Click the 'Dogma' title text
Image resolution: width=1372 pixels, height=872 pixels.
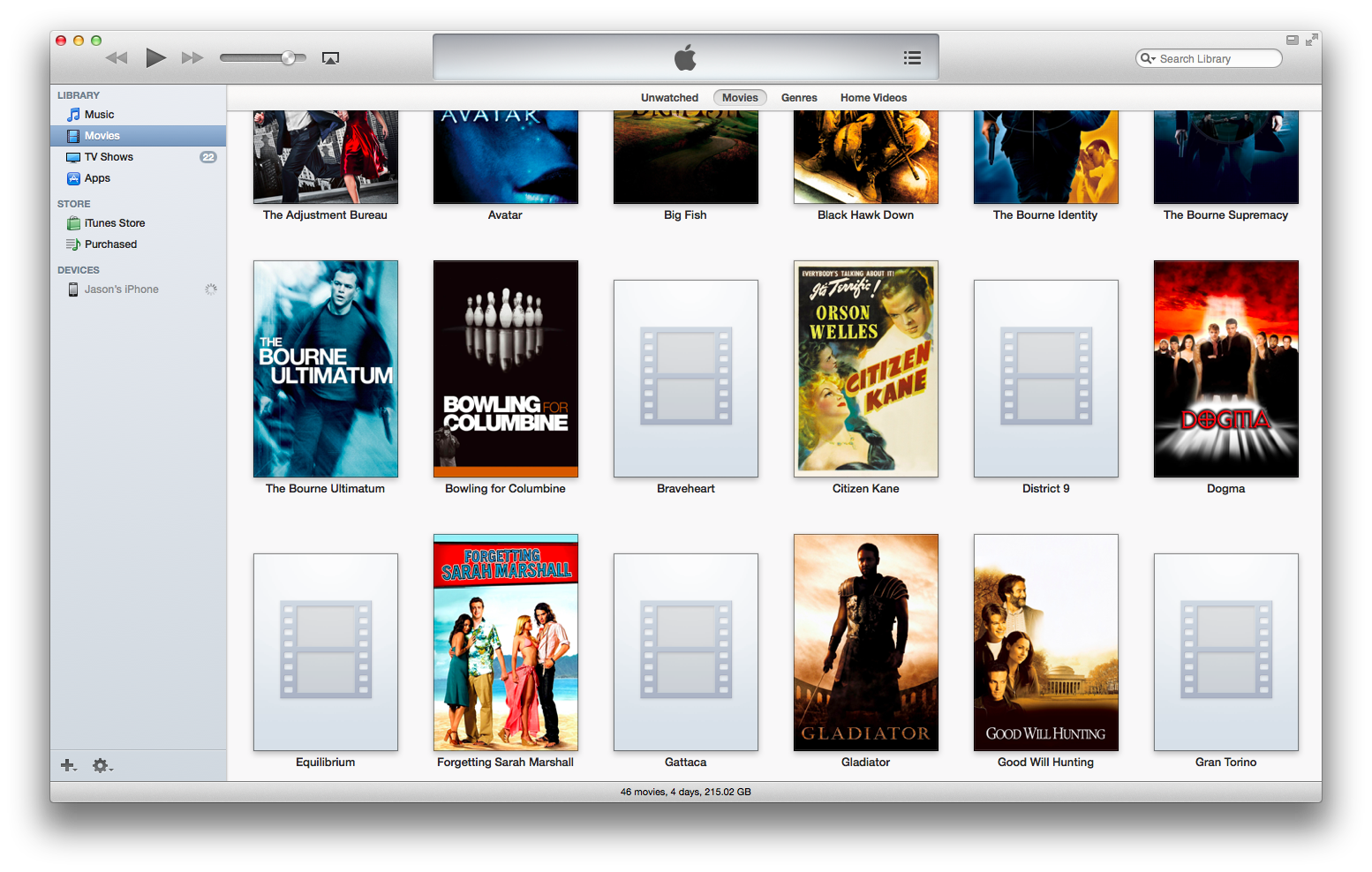1226,489
